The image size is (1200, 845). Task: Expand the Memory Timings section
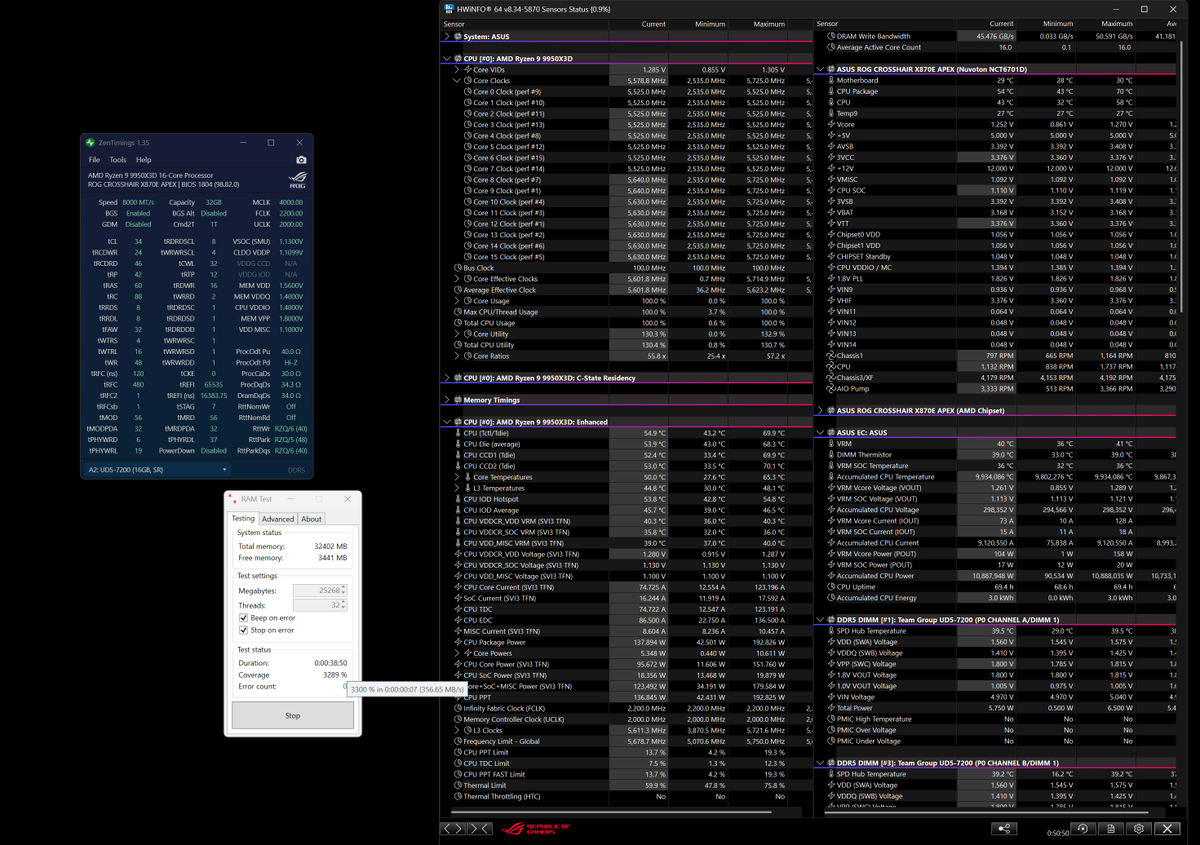[x=446, y=400]
